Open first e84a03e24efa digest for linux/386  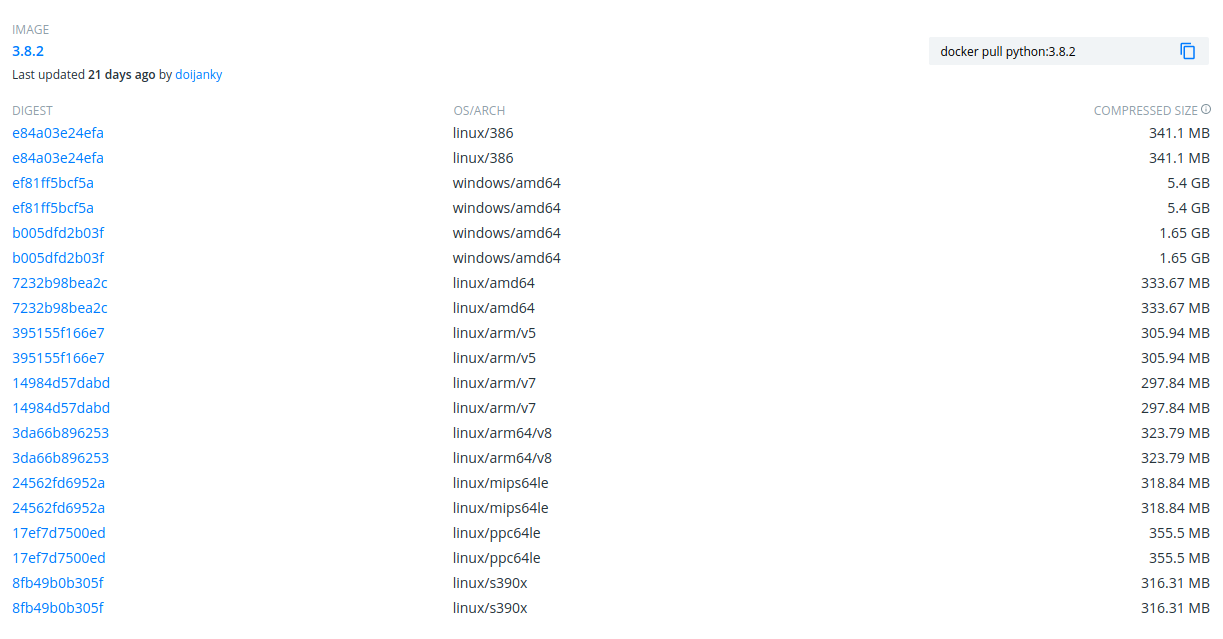58,133
